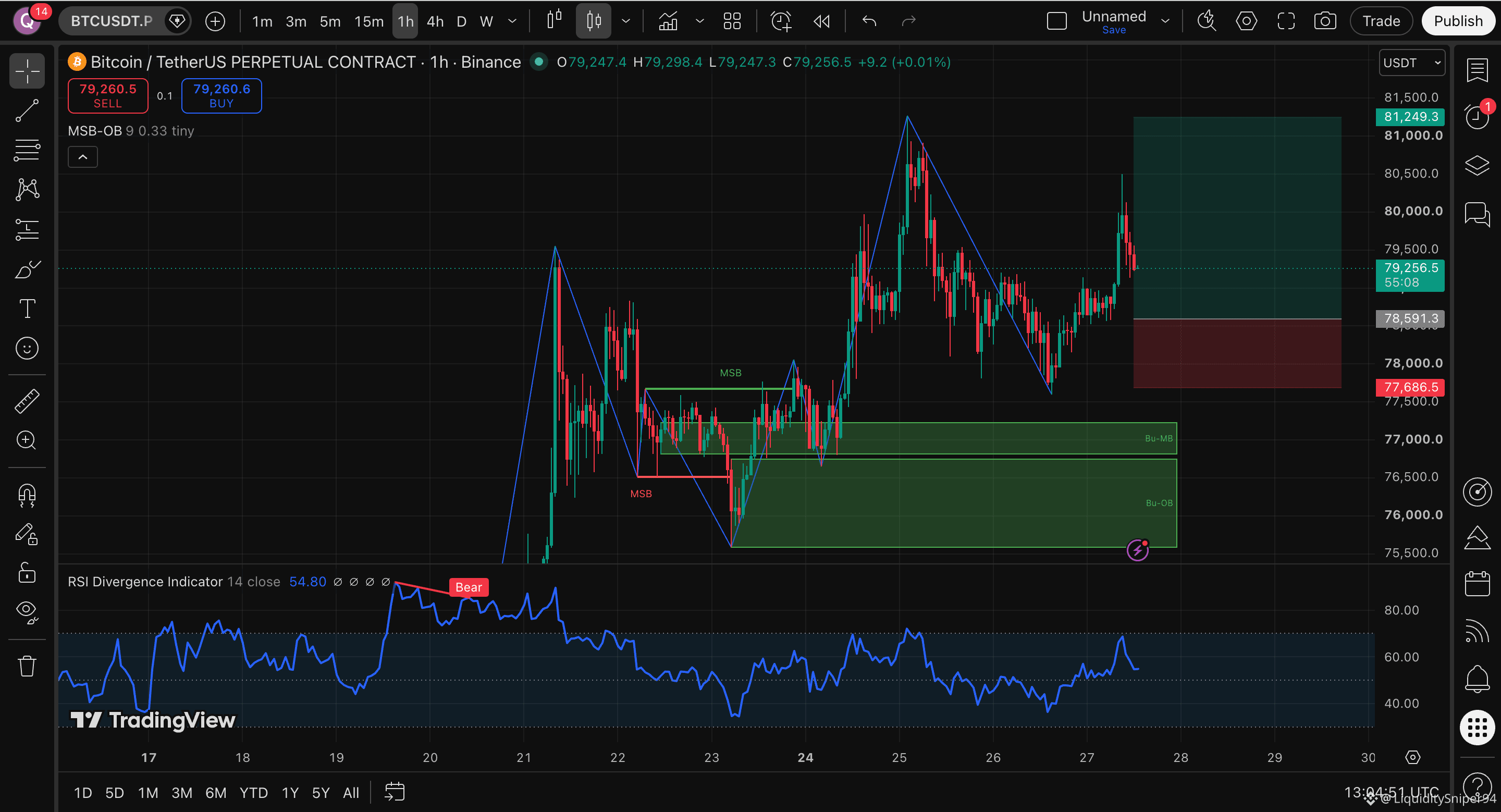The width and height of the screenshot is (1501, 812).
Task: Toggle magnet mode for drawings
Action: tap(27, 495)
